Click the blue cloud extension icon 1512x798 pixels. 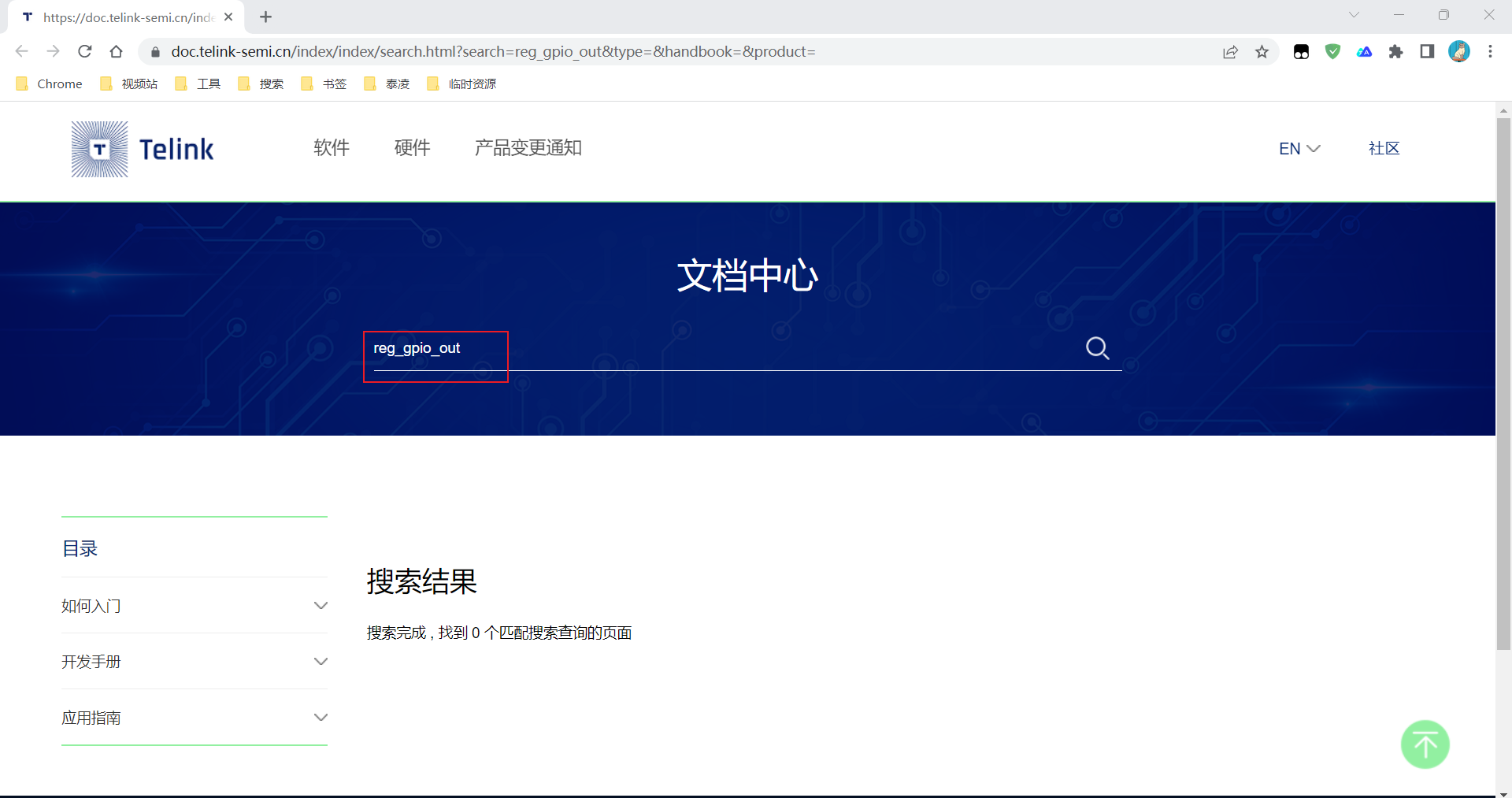[x=1364, y=52]
